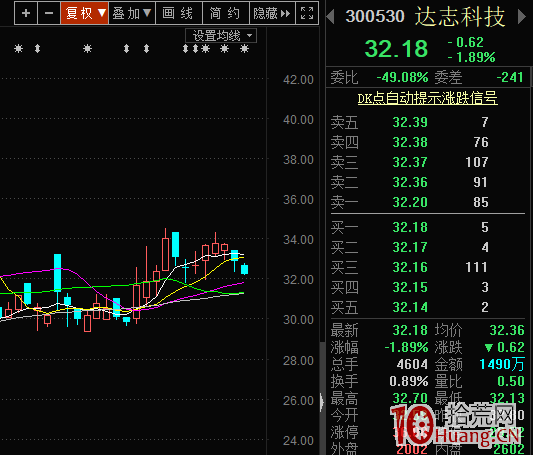Click the 42.00 price axis label
This screenshot has width=533, height=455.
(x=298, y=80)
